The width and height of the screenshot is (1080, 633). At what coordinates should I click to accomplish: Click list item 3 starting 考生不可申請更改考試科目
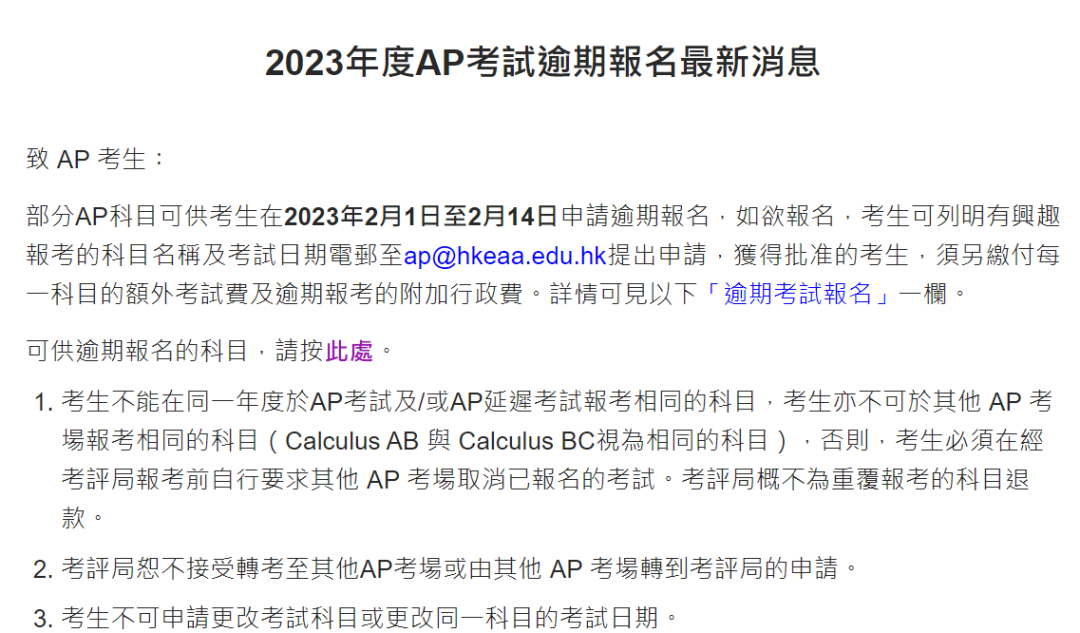click(x=370, y=617)
